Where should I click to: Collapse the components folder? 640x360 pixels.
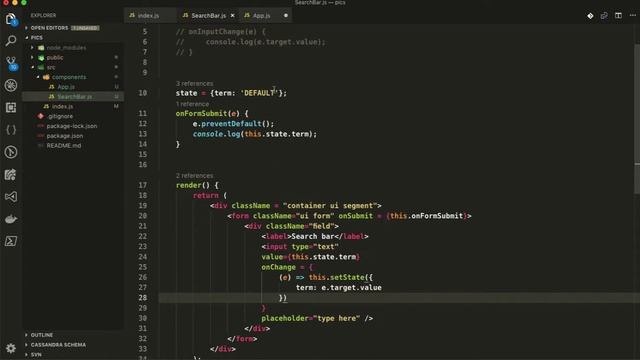click(x=69, y=77)
